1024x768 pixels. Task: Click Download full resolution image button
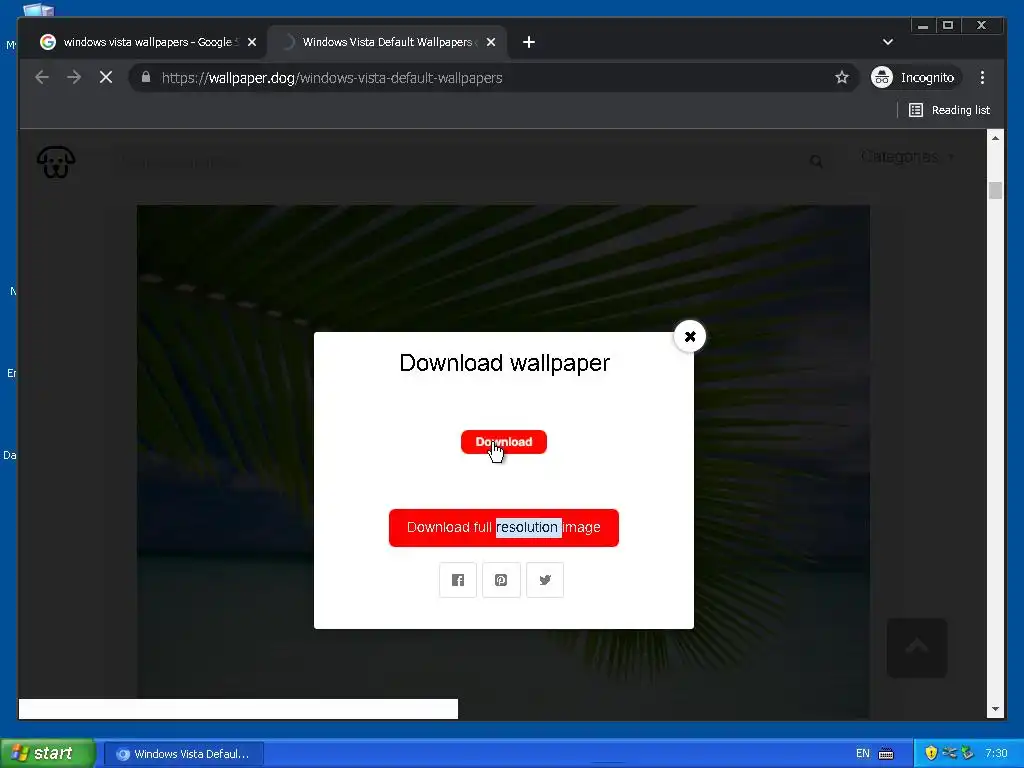coord(504,528)
